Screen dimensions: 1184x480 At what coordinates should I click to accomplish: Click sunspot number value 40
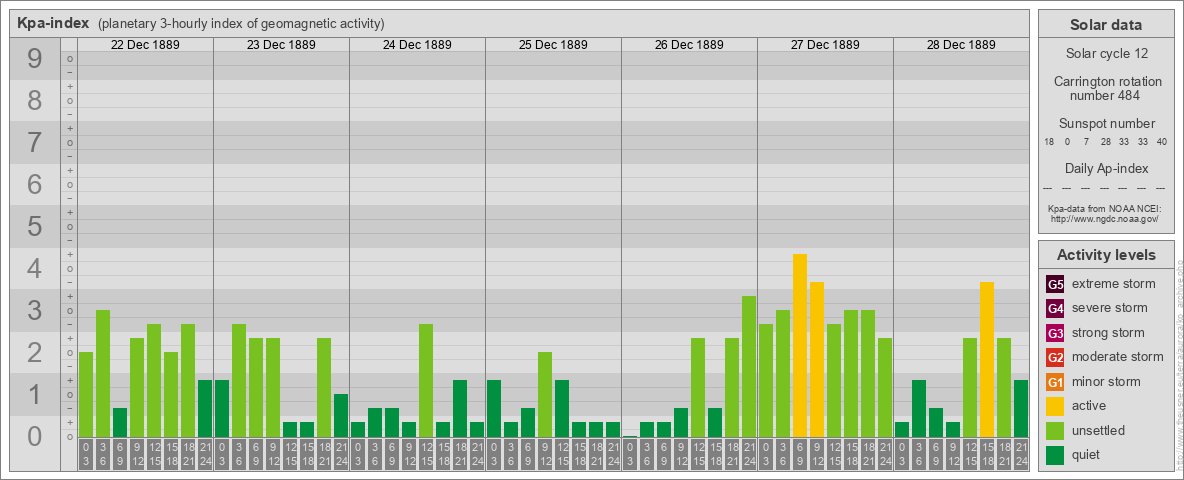tap(1162, 142)
